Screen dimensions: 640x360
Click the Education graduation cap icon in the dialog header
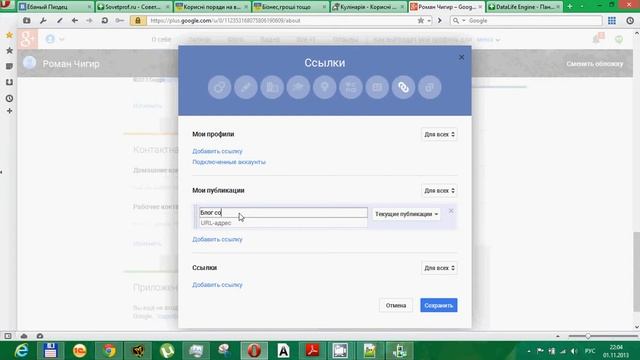(x=298, y=87)
